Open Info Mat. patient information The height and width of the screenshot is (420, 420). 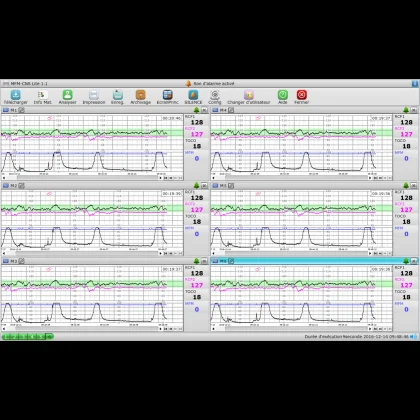(42, 95)
